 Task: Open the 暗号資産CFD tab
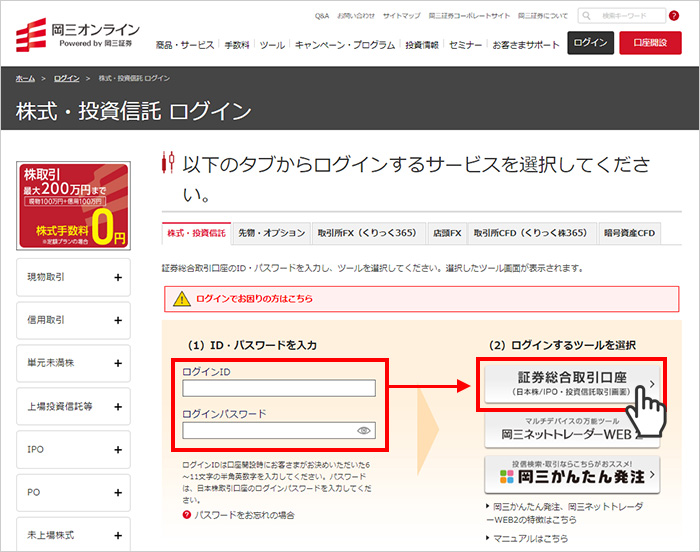[x=629, y=233]
